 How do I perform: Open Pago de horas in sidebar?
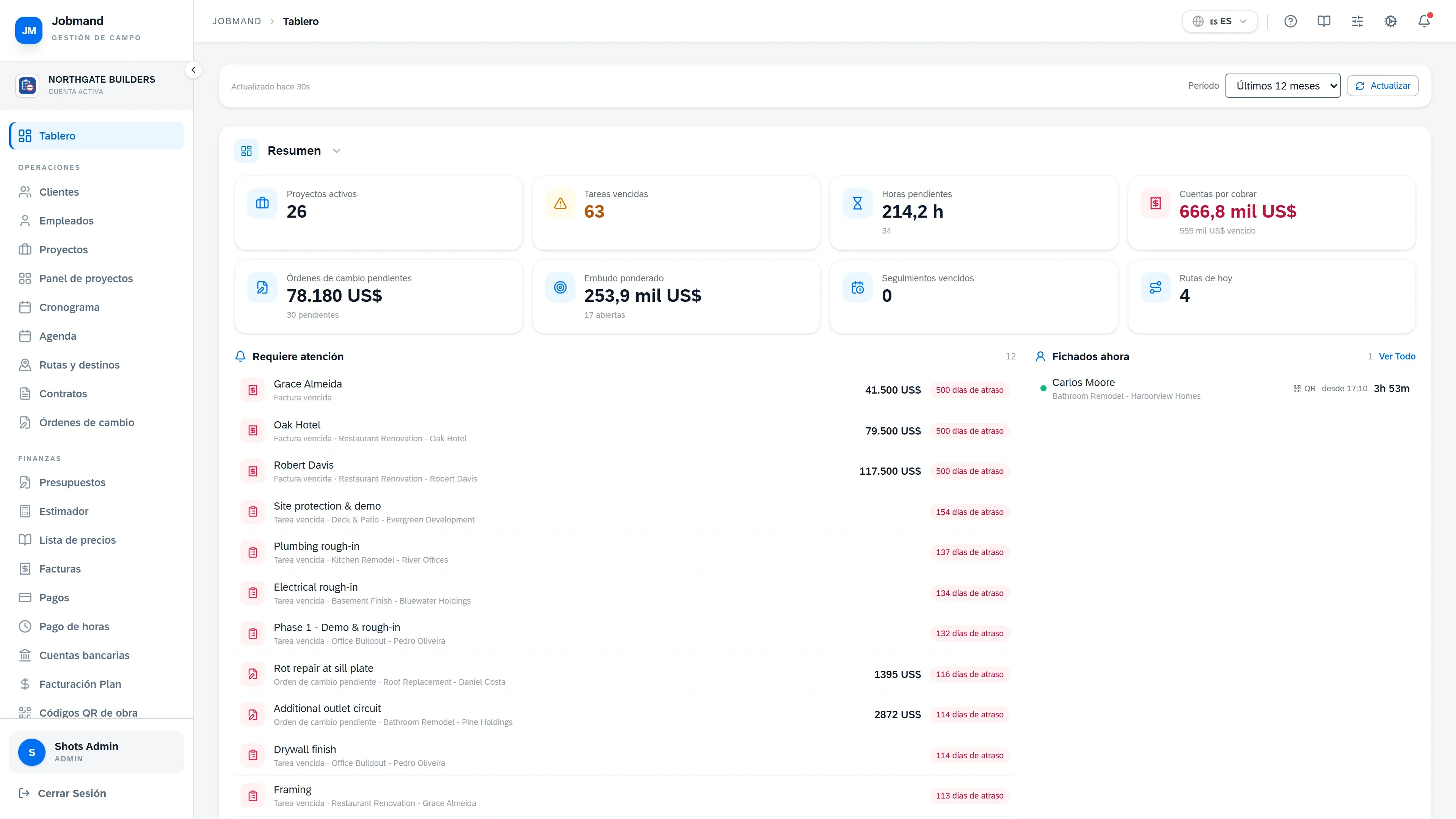click(97, 626)
